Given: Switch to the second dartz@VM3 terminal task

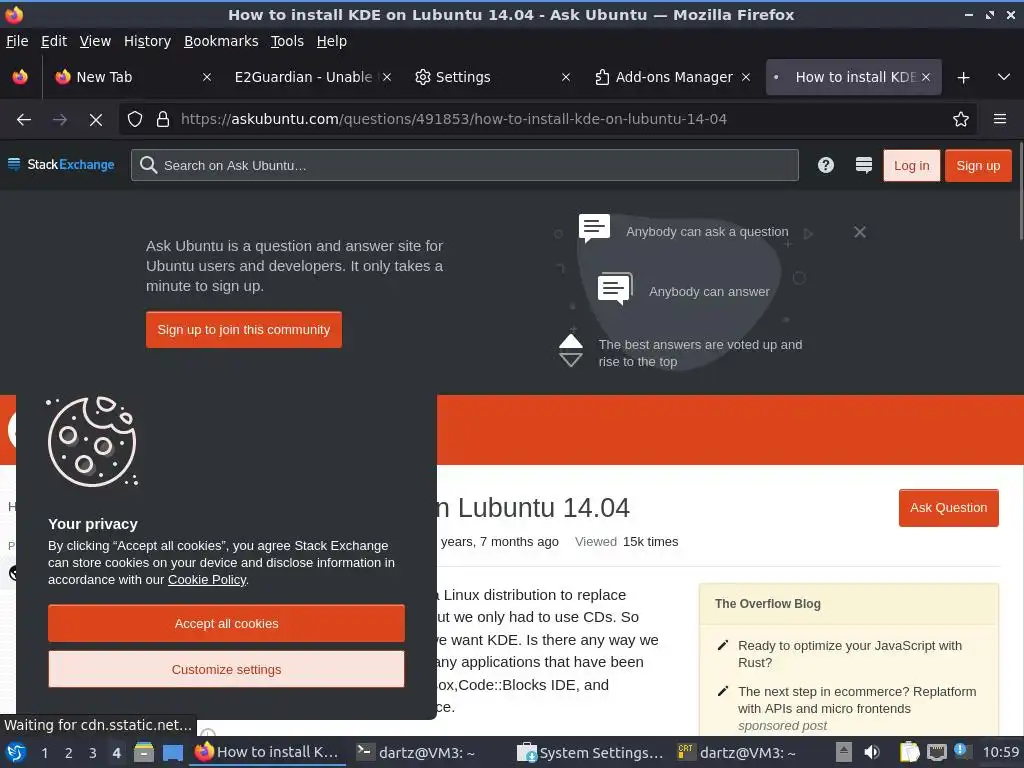Looking at the screenshot, I should (737, 752).
